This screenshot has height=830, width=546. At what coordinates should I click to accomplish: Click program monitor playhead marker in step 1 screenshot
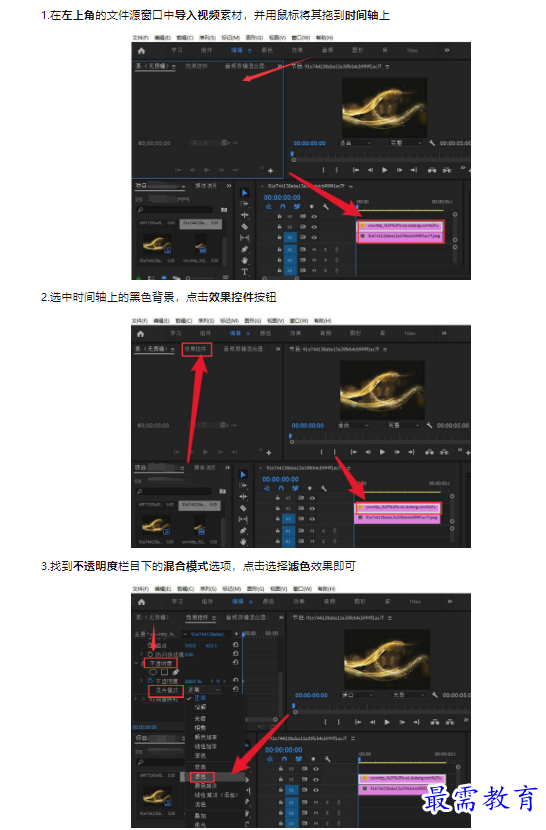pos(292,154)
